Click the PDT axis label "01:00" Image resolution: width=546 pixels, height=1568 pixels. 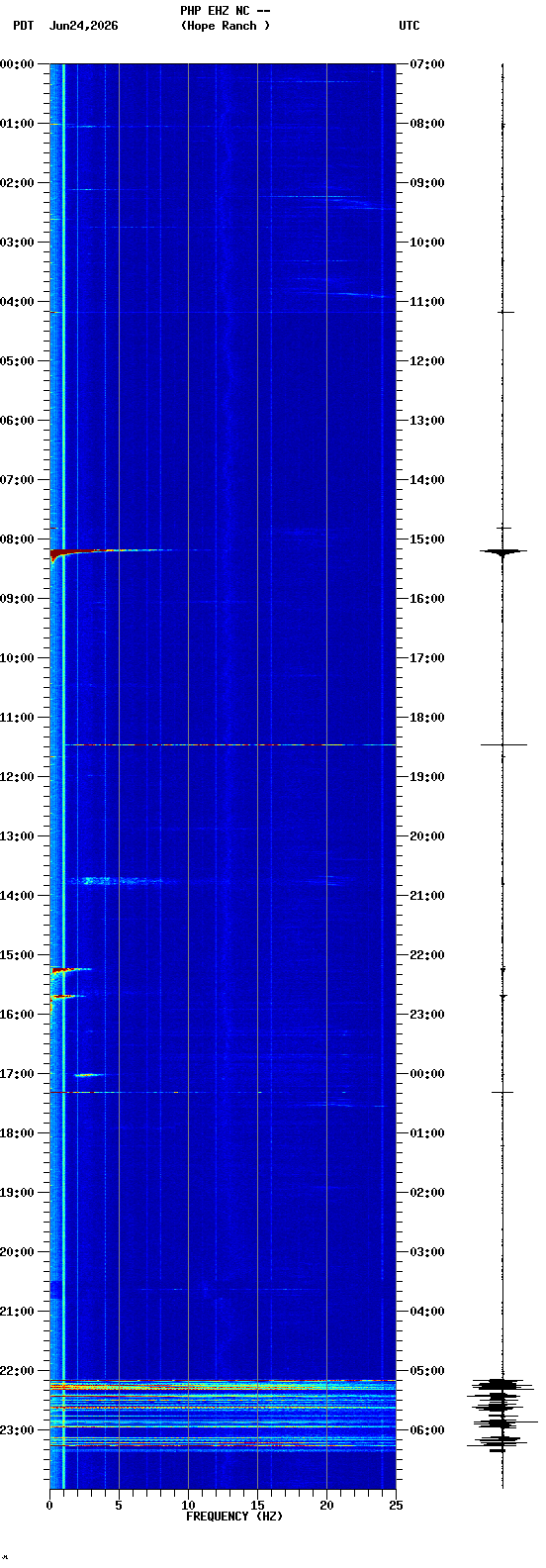click(18, 124)
